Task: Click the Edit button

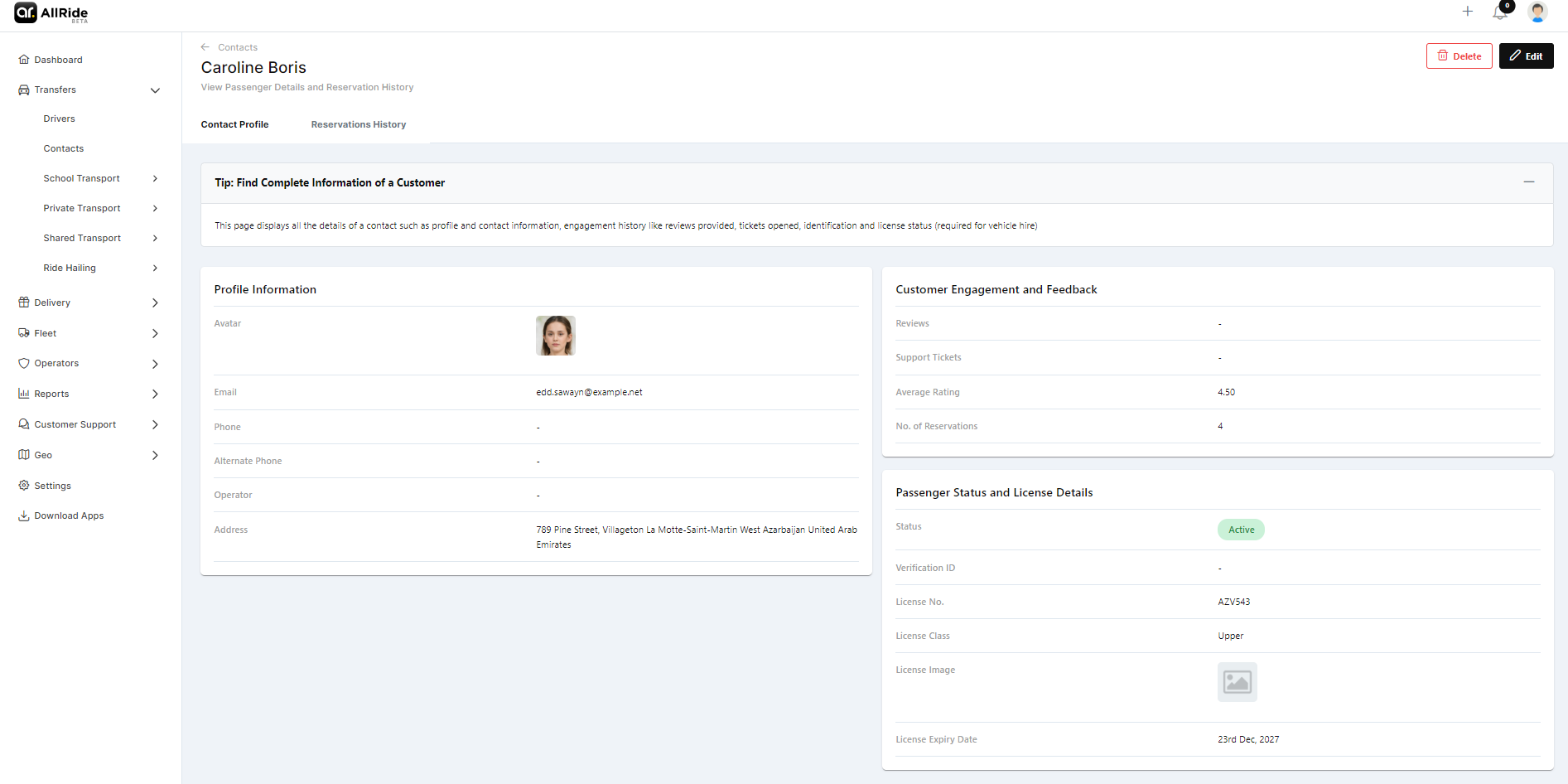Action: pyautogui.click(x=1526, y=56)
